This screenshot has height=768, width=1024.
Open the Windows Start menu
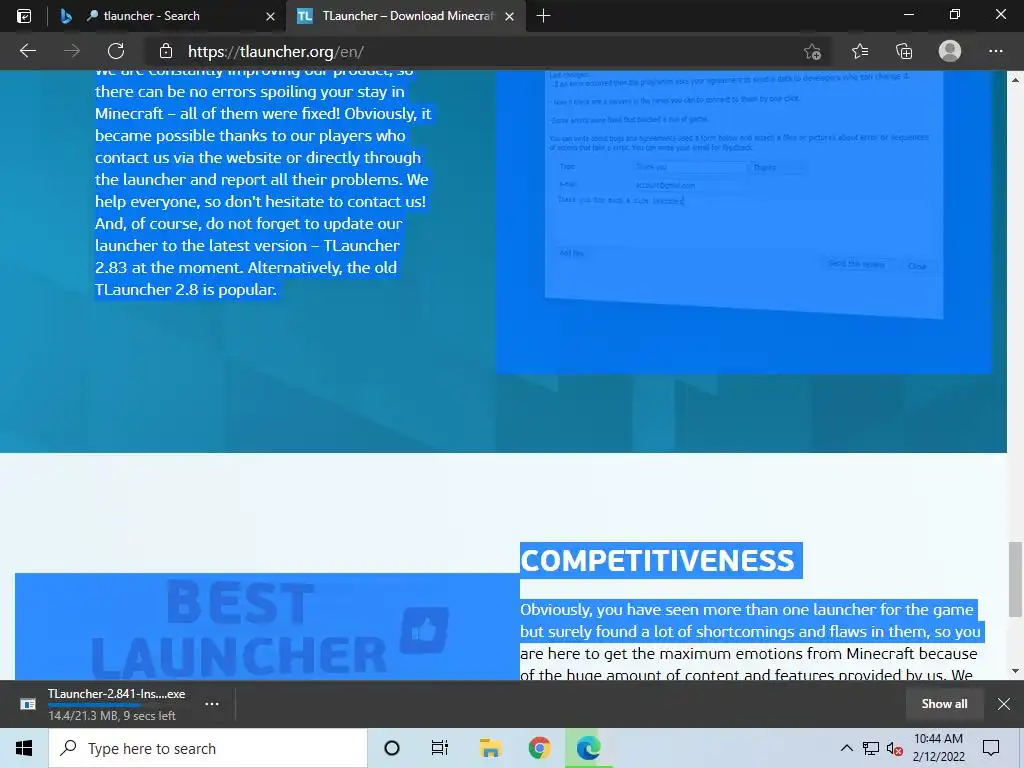point(24,748)
